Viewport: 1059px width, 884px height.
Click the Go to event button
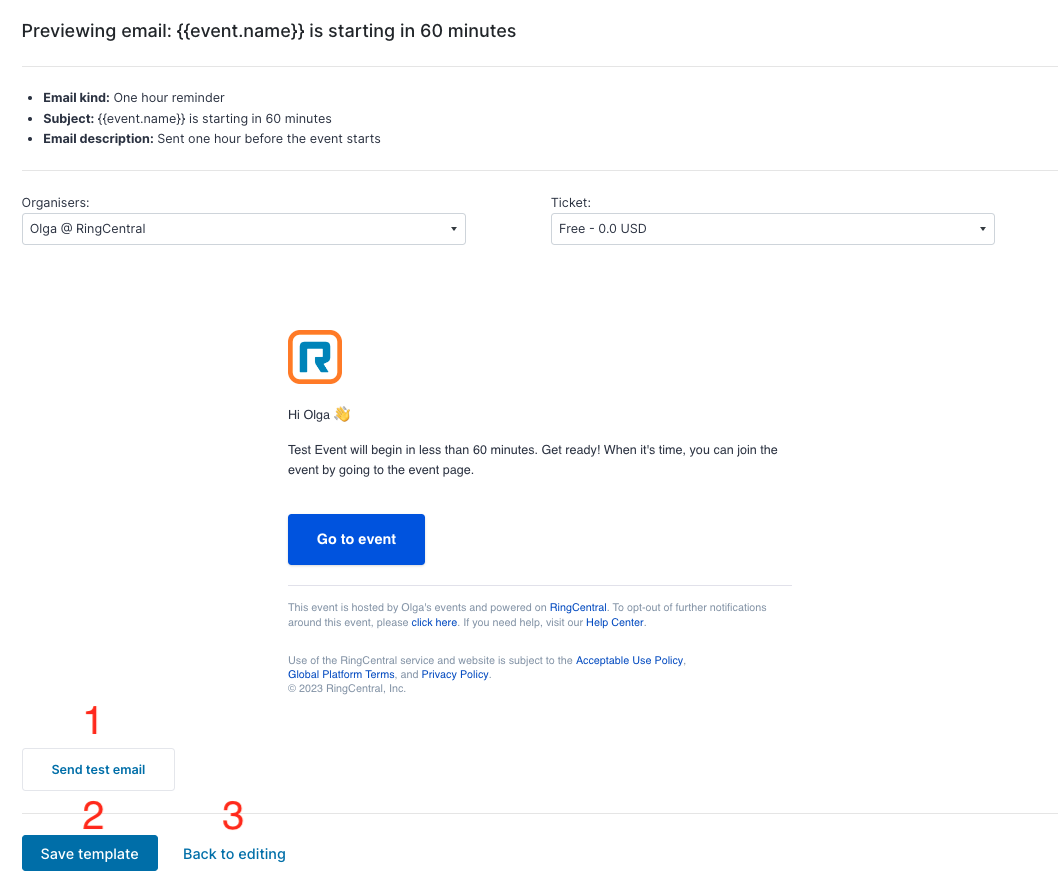pos(357,539)
